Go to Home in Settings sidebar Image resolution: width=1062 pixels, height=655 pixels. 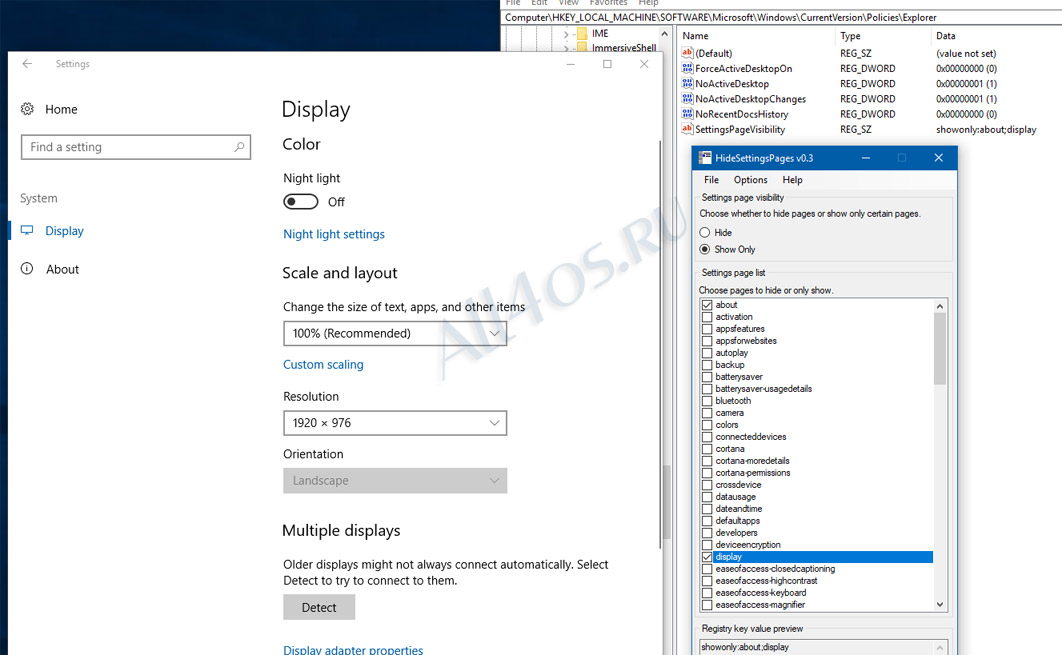[61, 109]
